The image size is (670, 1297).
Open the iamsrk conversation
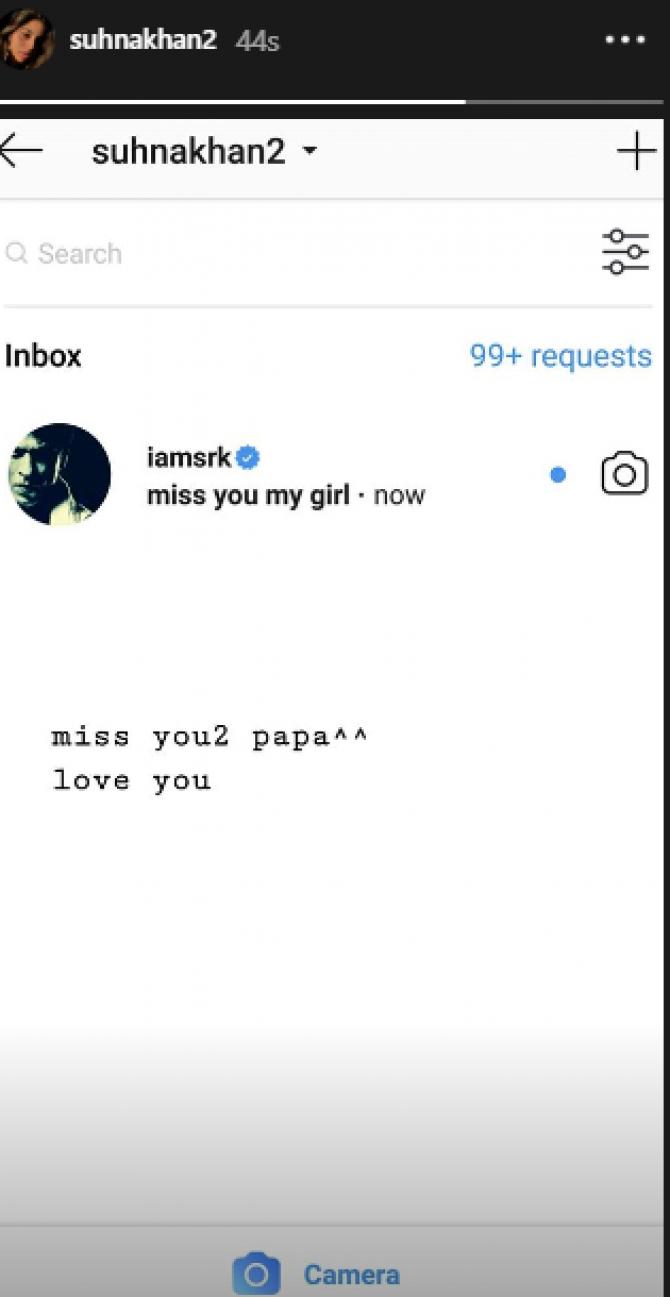point(335,475)
